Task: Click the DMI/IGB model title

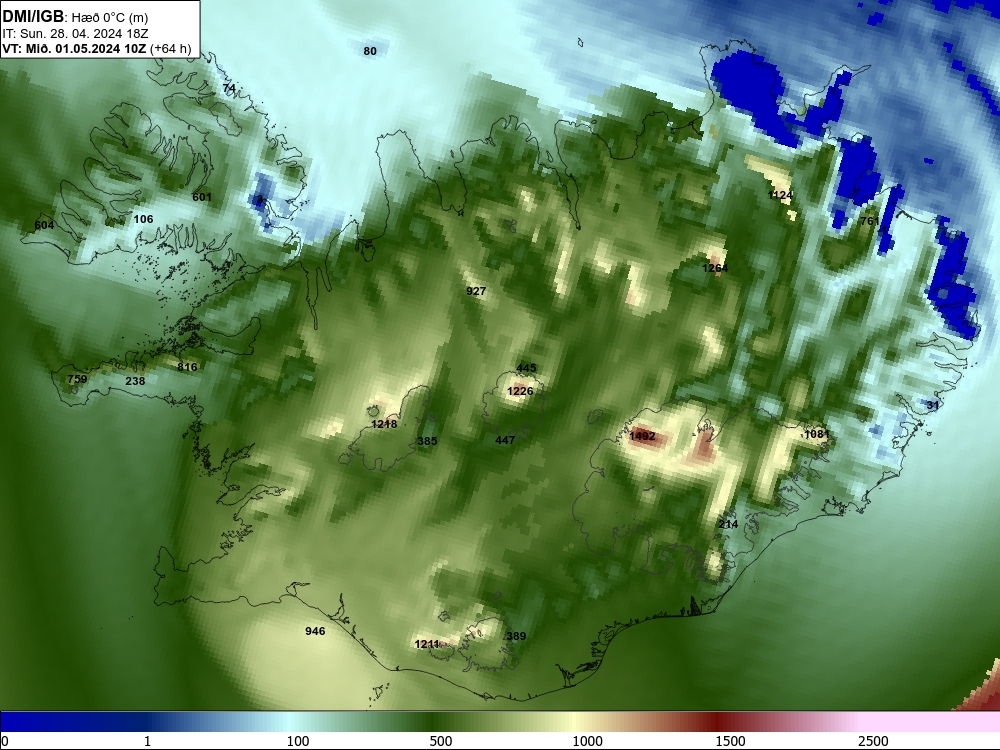Action: (x=33, y=16)
